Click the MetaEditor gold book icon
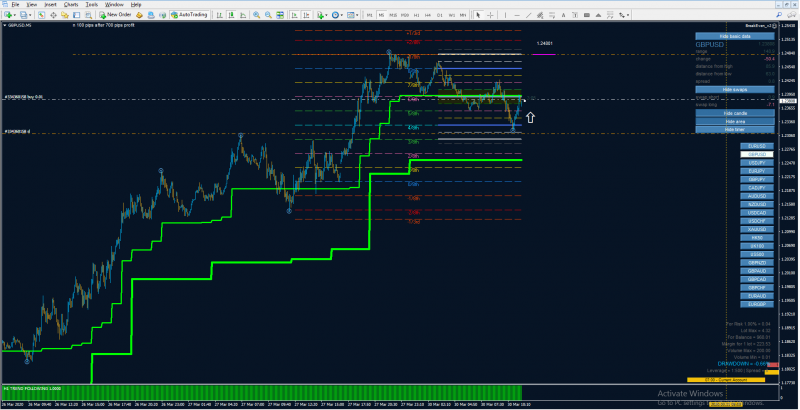Screen dimensions: 800x410 click(x=139, y=15)
